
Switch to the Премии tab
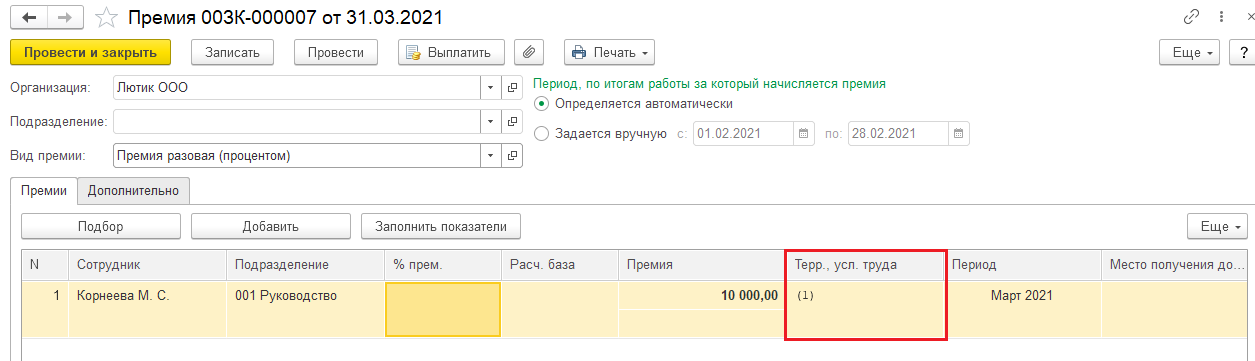(x=44, y=190)
